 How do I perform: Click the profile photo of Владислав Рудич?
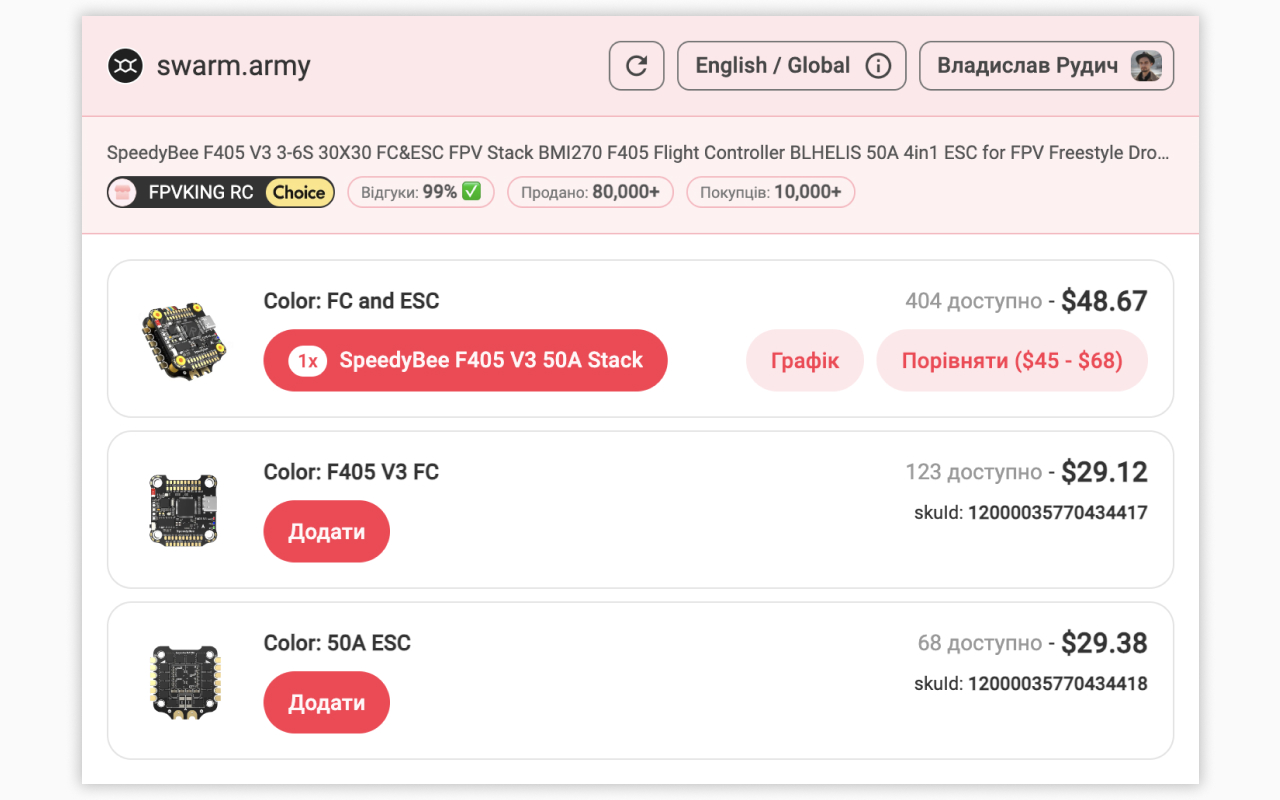pos(1148,65)
